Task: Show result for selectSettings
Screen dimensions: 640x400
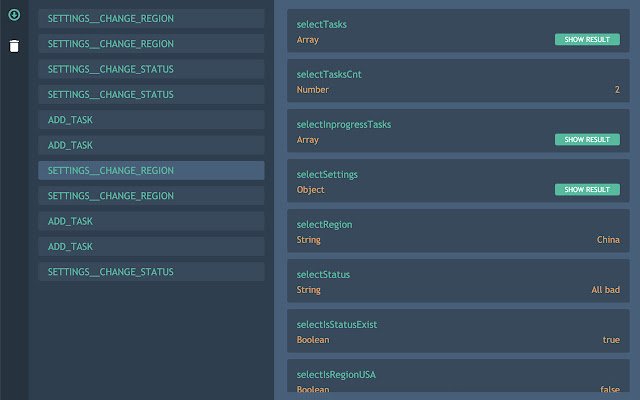Action: click(587, 189)
